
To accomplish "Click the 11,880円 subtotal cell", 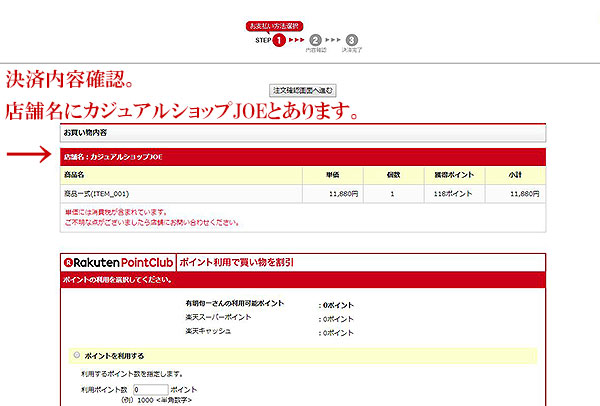I will pos(515,194).
